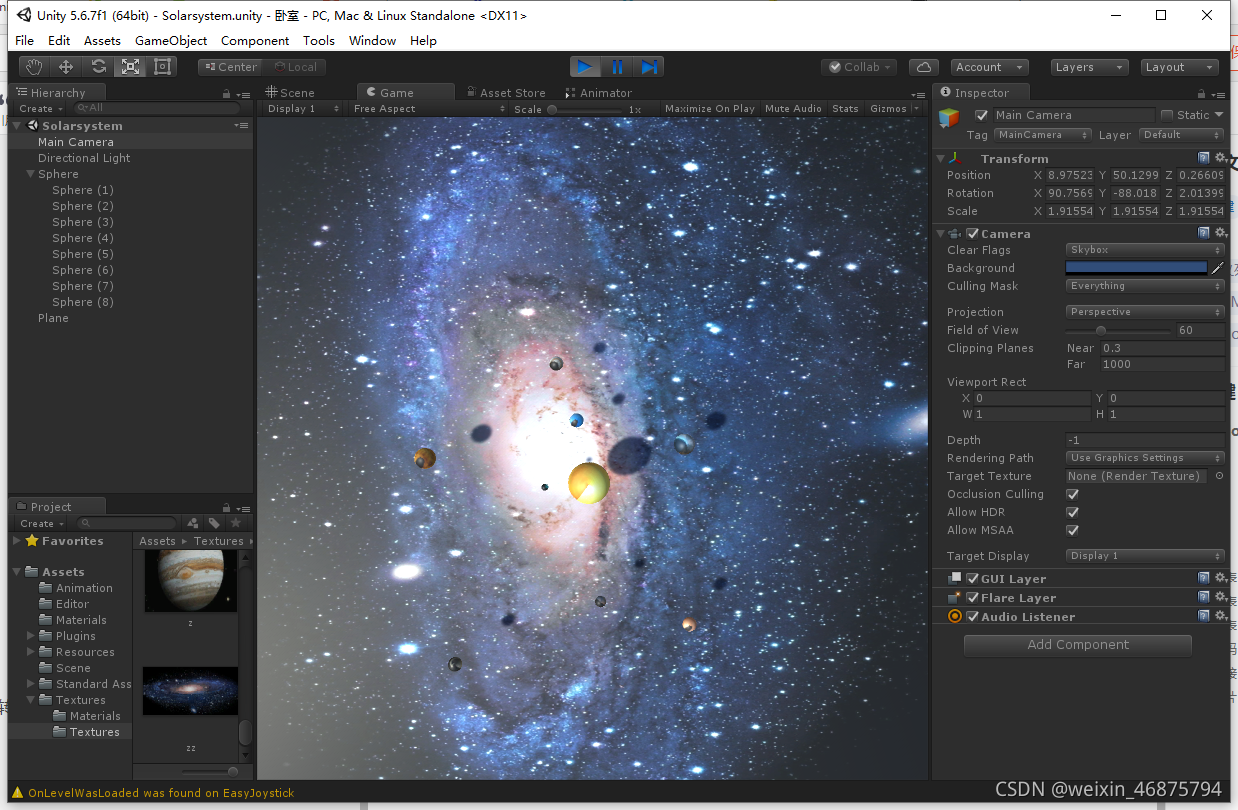Open the Transform component gear menu
The image size is (1238, 810).
pos(1220,158)
